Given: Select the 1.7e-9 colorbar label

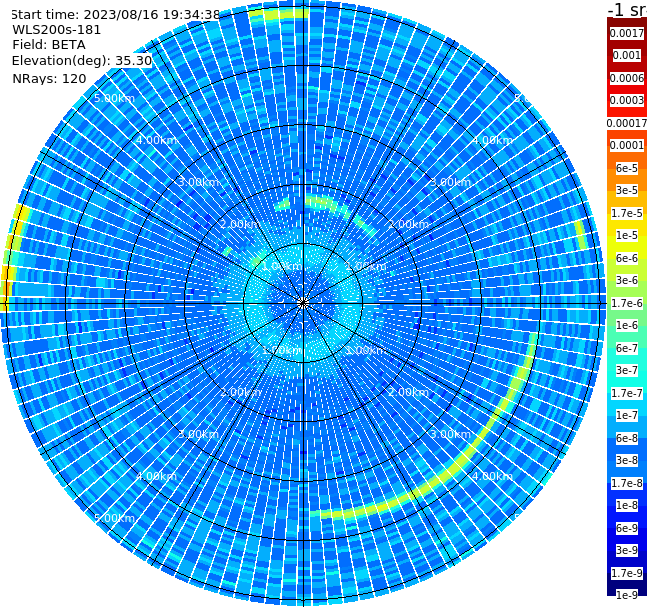Looking at the screenshot, I should point(627,573).
